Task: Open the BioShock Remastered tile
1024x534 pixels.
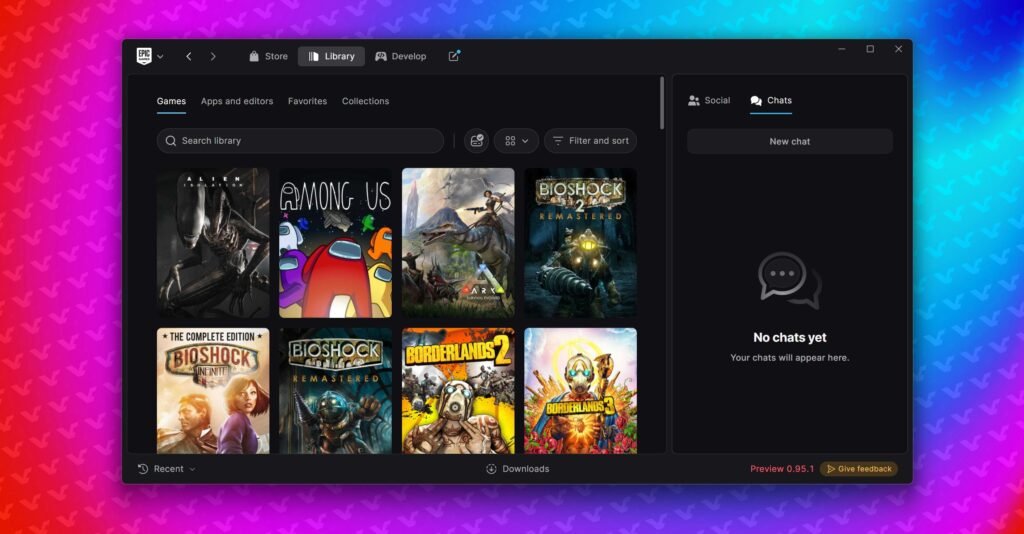Action: 336,390
